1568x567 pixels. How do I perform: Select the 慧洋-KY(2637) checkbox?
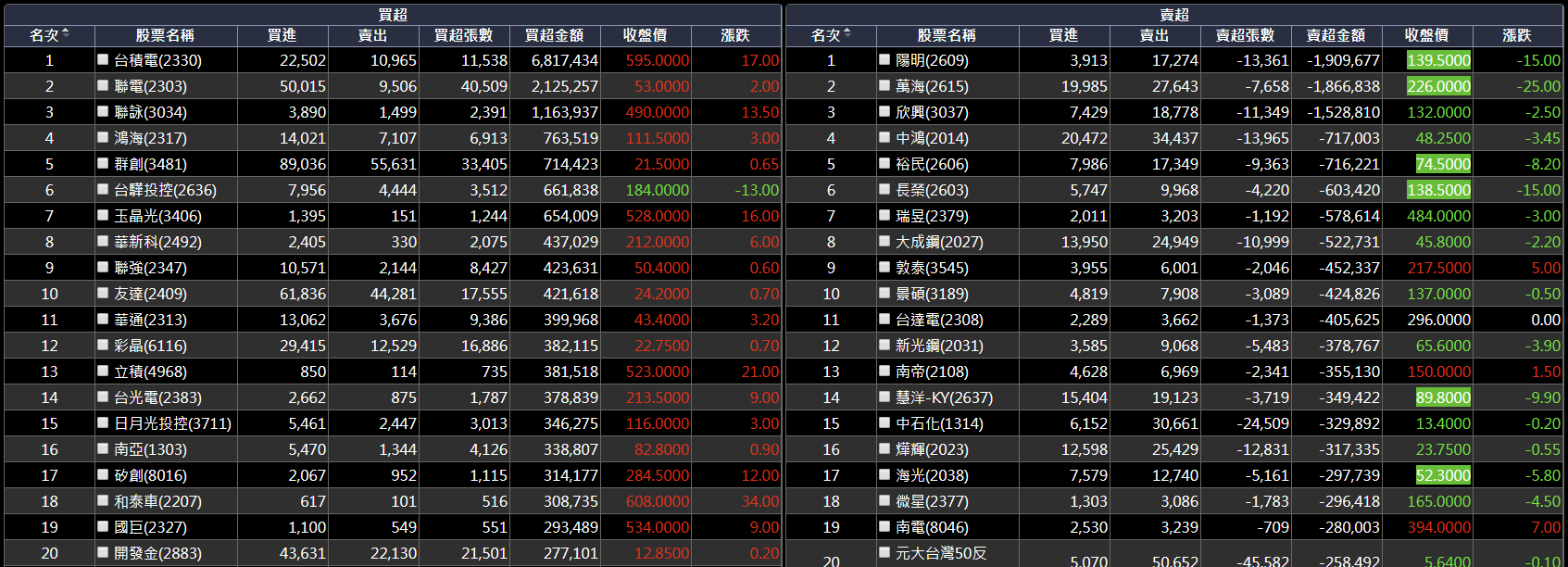884,397
